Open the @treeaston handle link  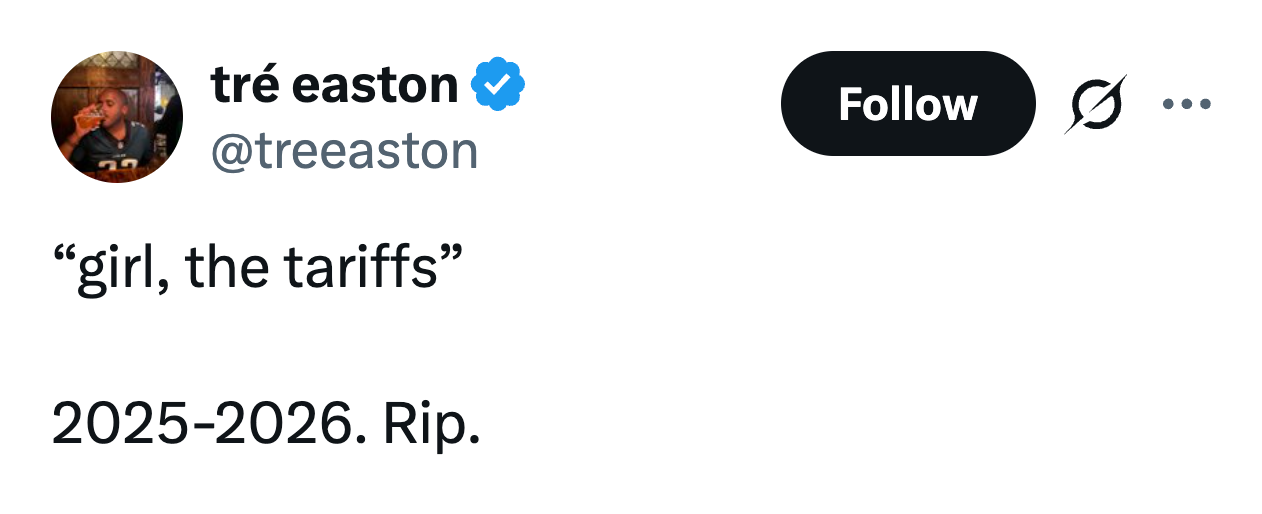344,150
